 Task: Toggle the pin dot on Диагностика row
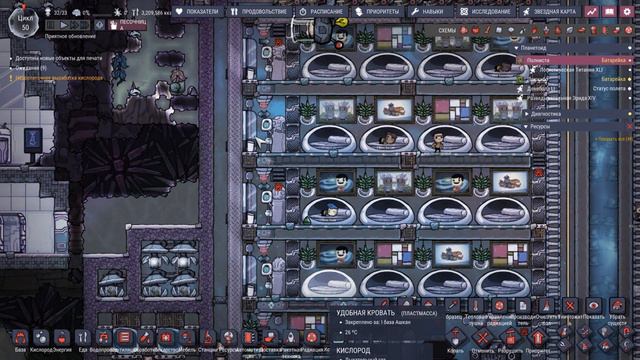click(630, 114)
